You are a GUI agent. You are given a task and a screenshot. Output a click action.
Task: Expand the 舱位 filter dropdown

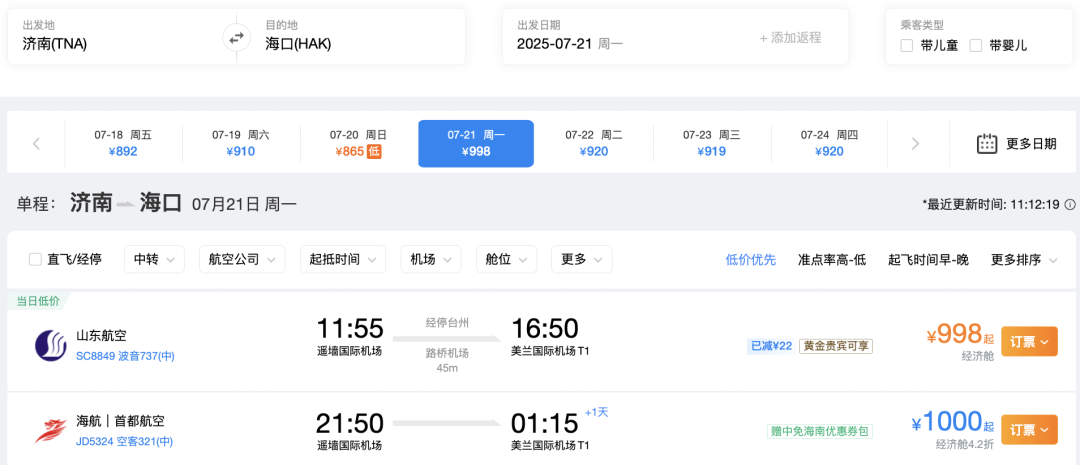506,260
